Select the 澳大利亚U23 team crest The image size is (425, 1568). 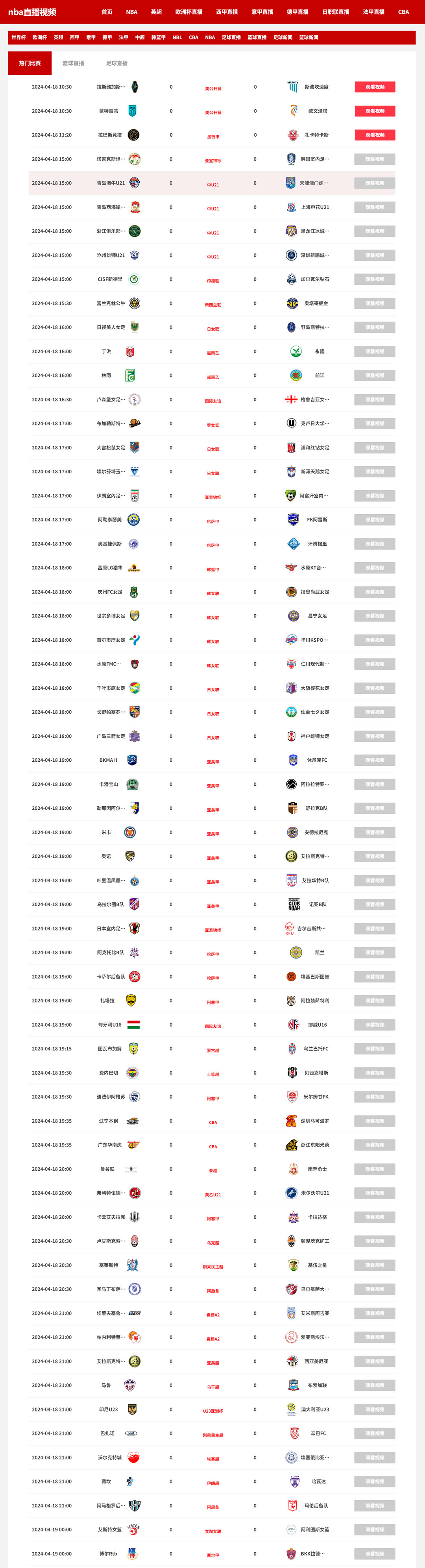click(x=291, y=1408)
